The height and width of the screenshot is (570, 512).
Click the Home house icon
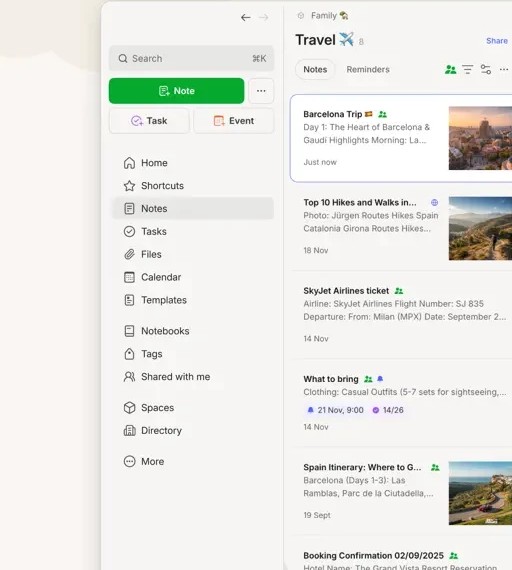[x=129, y=163]
